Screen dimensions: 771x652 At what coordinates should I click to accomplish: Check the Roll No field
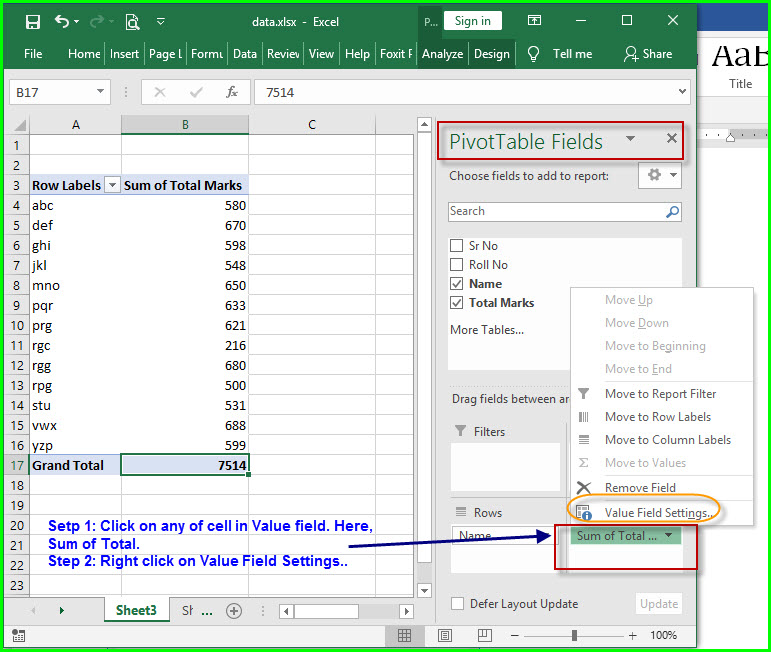pos(456,265)
